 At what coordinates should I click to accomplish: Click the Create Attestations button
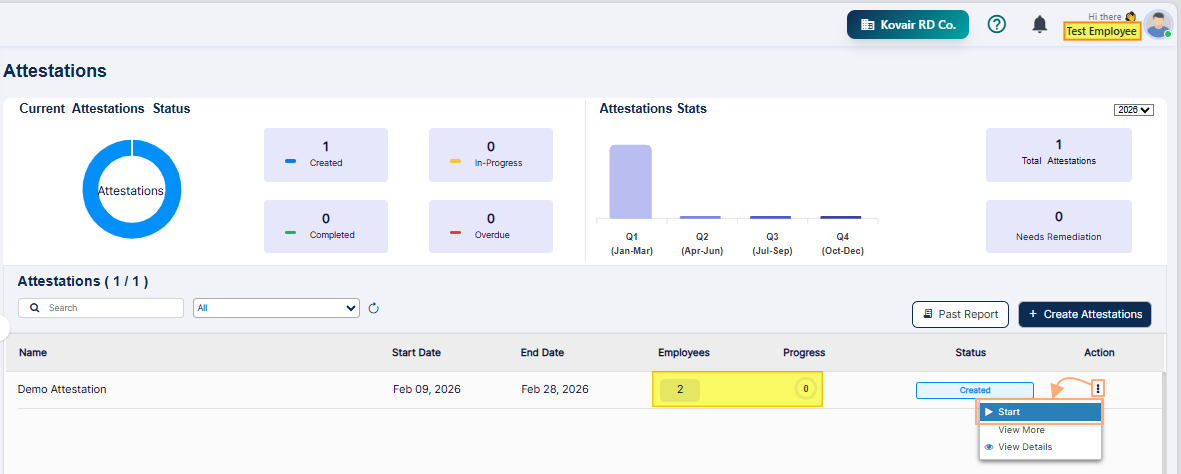pos(1085,314)
